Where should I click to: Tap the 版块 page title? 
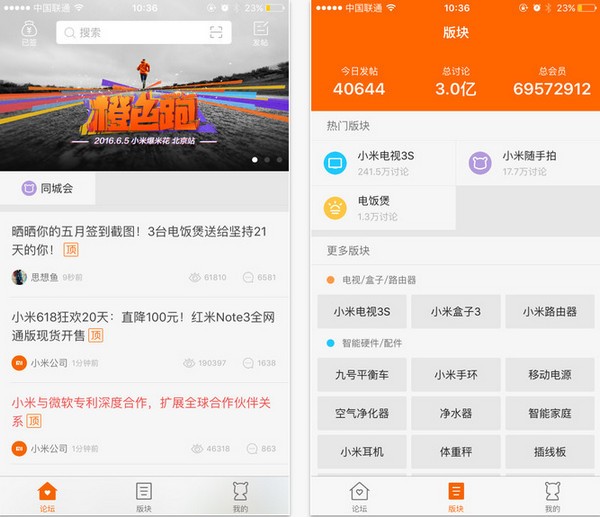coord(456,33)
